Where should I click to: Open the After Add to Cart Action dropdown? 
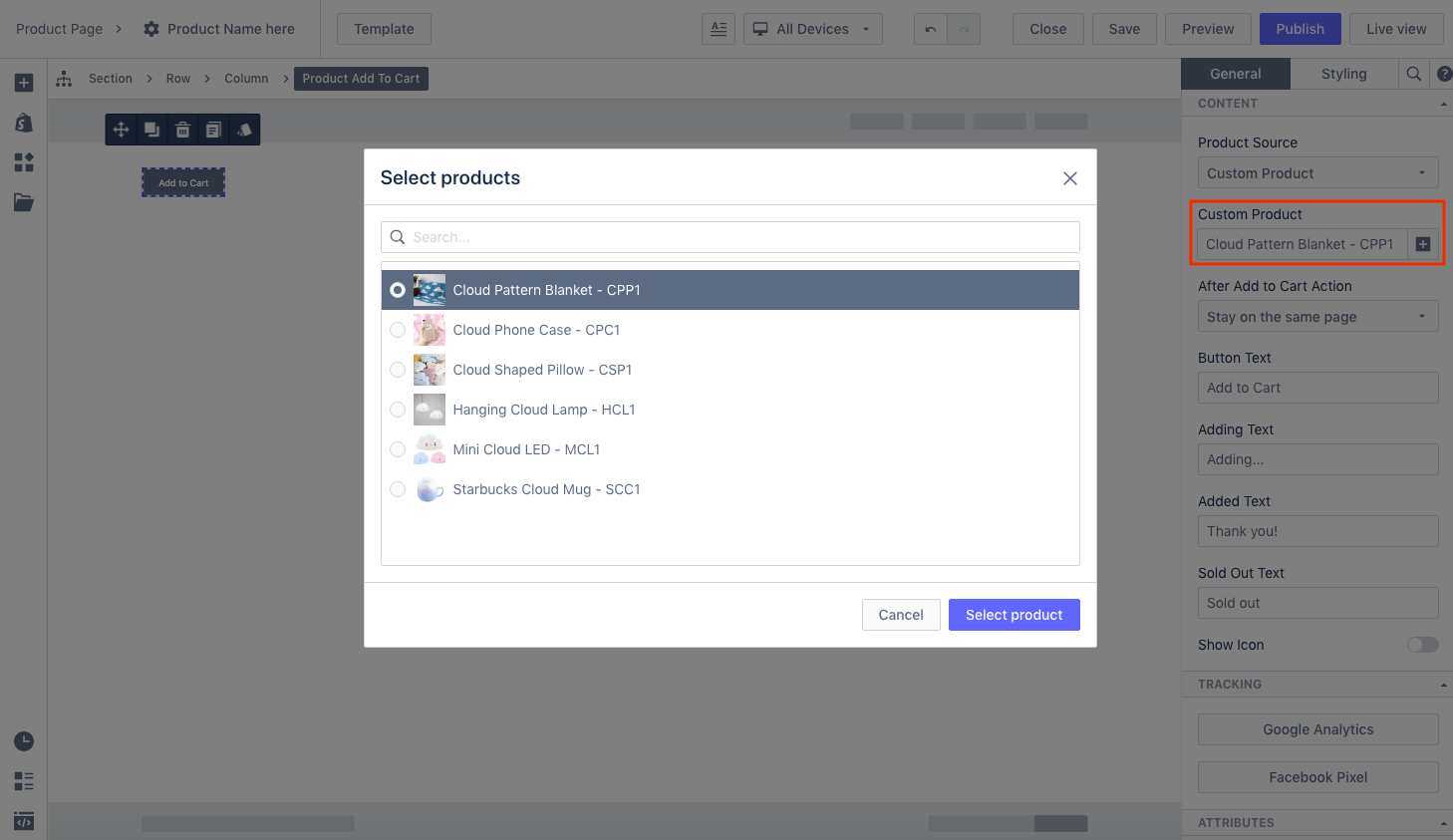coord(1317,317)
